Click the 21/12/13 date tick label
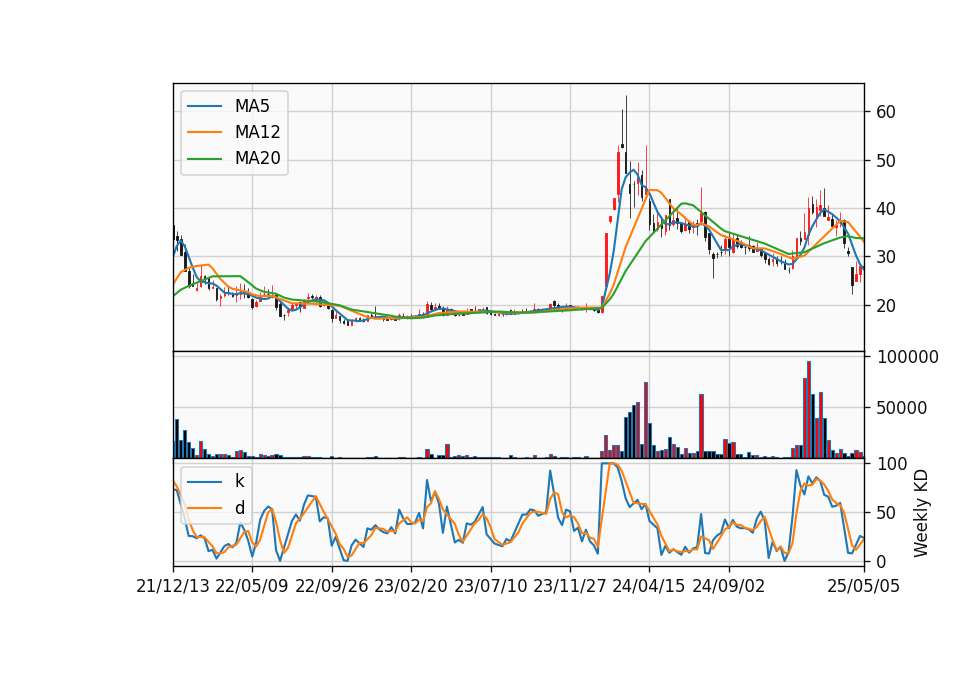The image size is (960, 690). [173, 587]
